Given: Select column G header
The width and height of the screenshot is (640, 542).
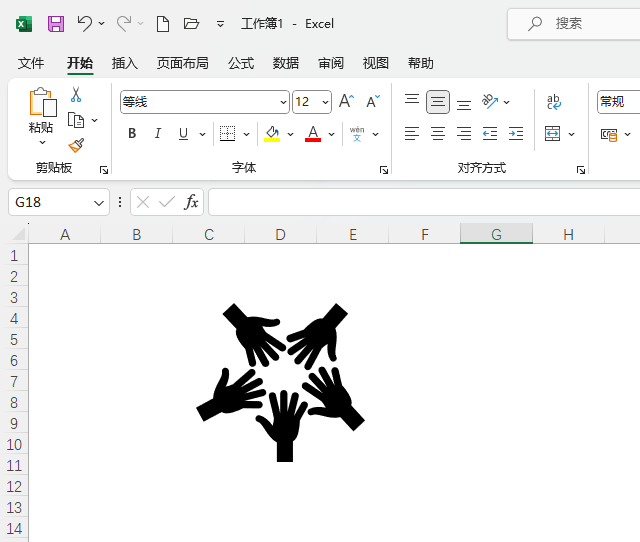Looking at the screenshot, I should (496, 234).
